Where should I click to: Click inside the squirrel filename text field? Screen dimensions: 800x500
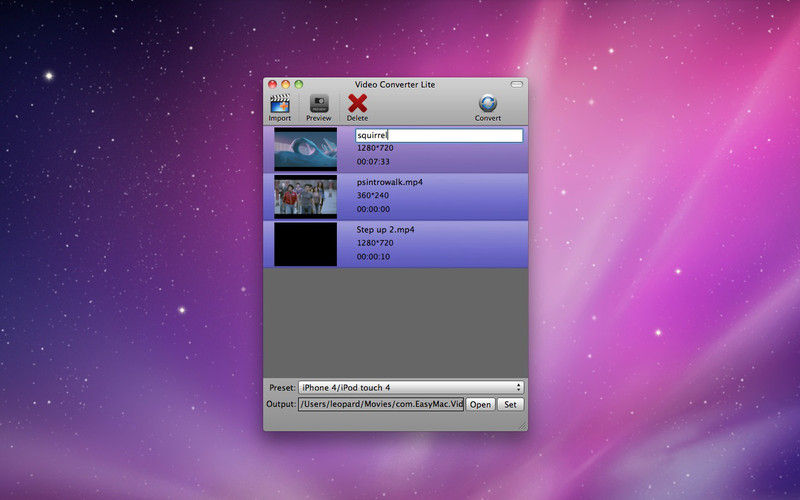(439, 135)
